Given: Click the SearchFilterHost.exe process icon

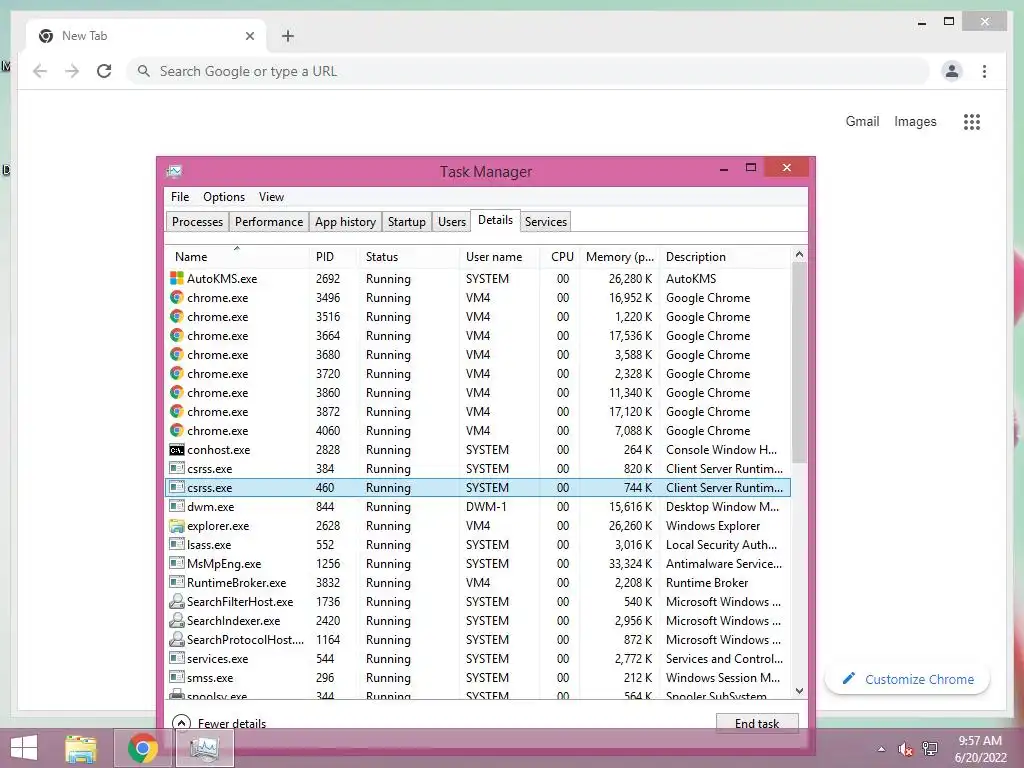Looking at the screenshot, I should tap(176, 601).
